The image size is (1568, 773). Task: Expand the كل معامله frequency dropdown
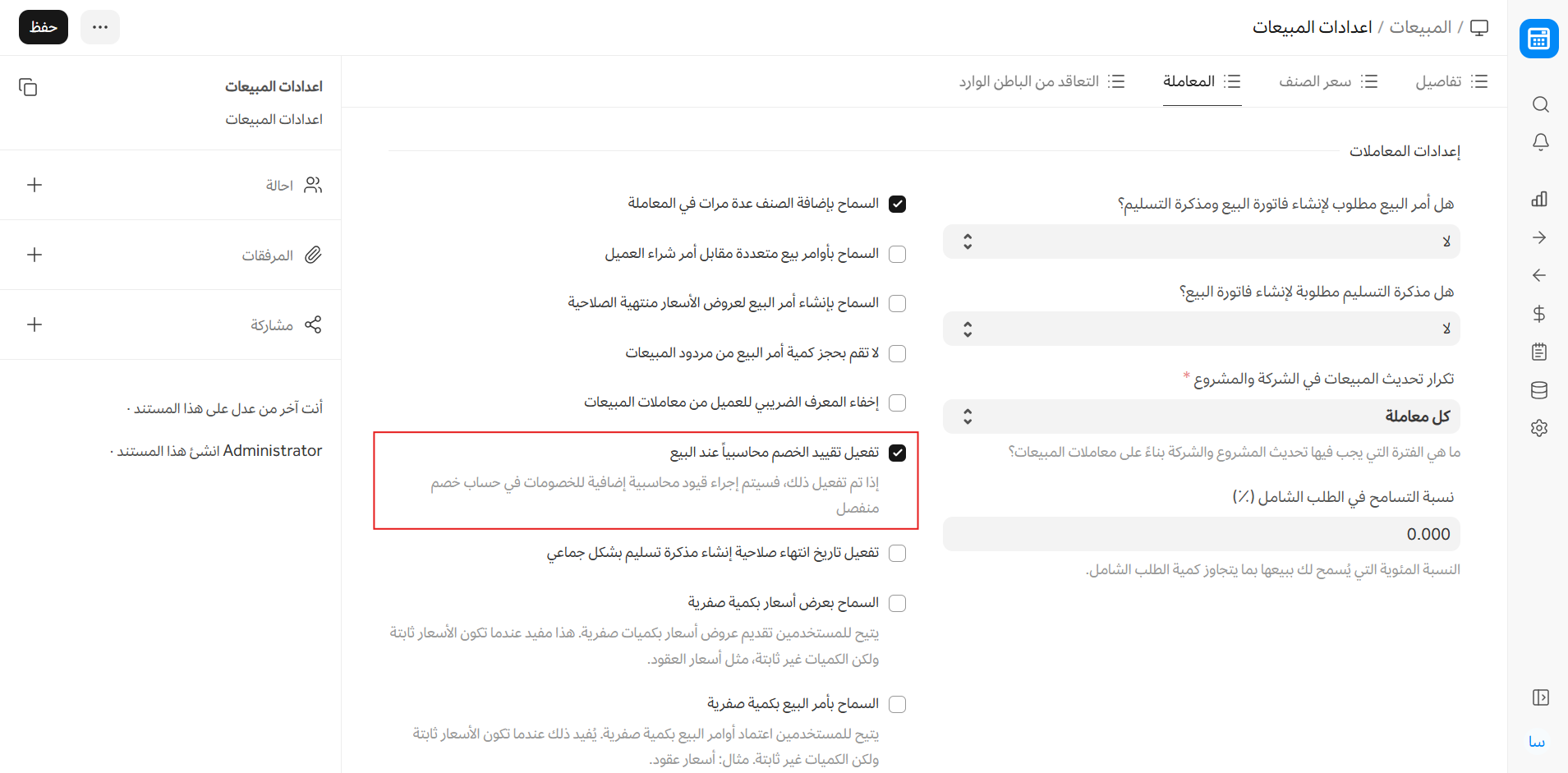point(1201,416)
